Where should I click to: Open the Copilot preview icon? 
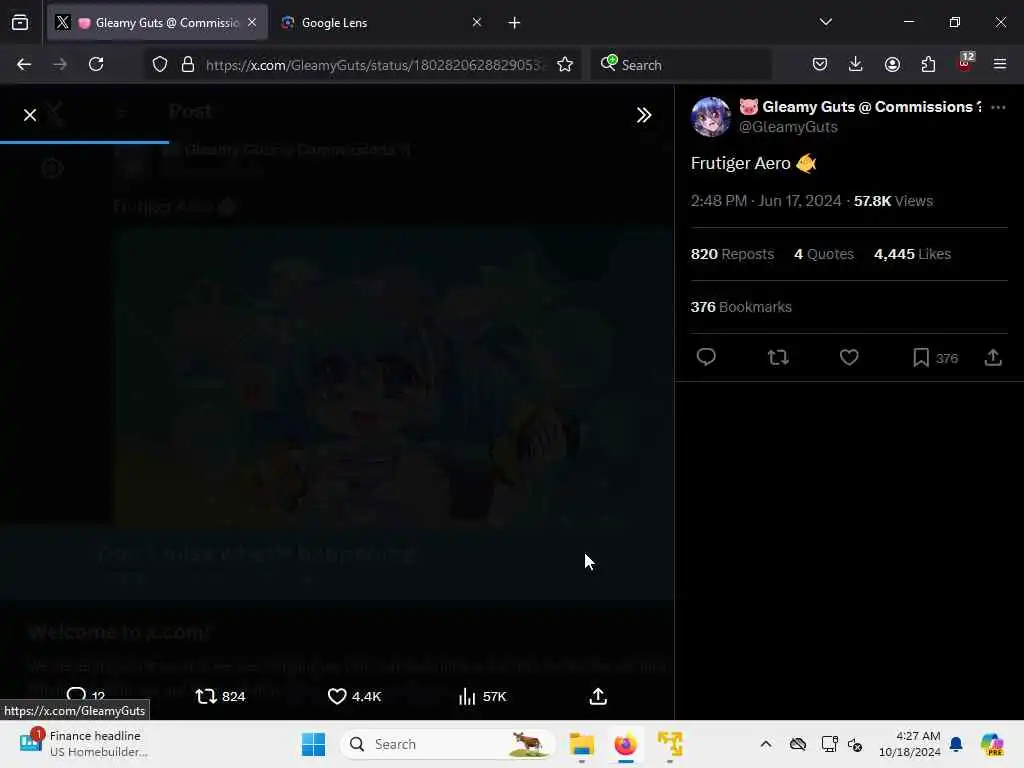991,744
